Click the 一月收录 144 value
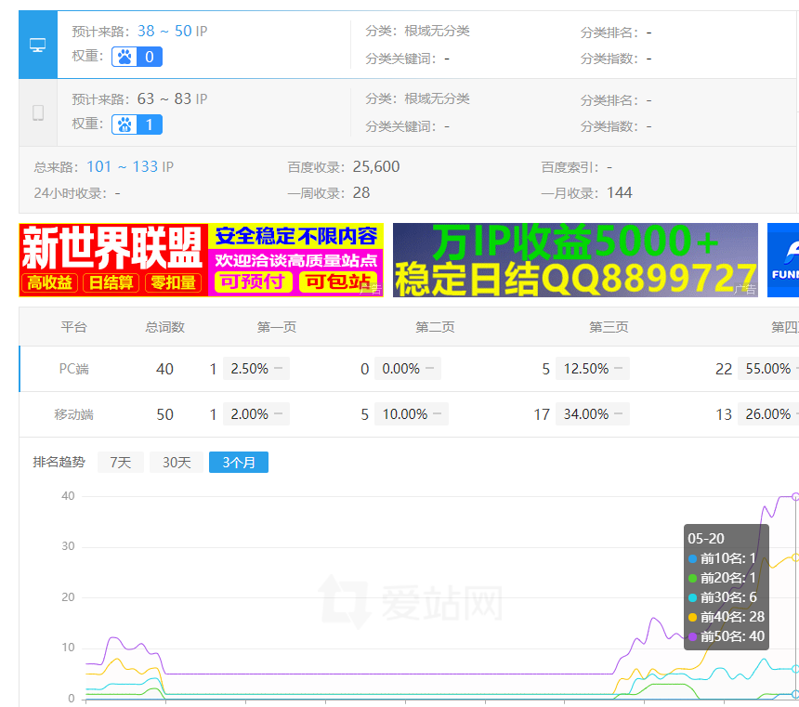Screen dimensions: 799x707 click(x=619, y=193)
